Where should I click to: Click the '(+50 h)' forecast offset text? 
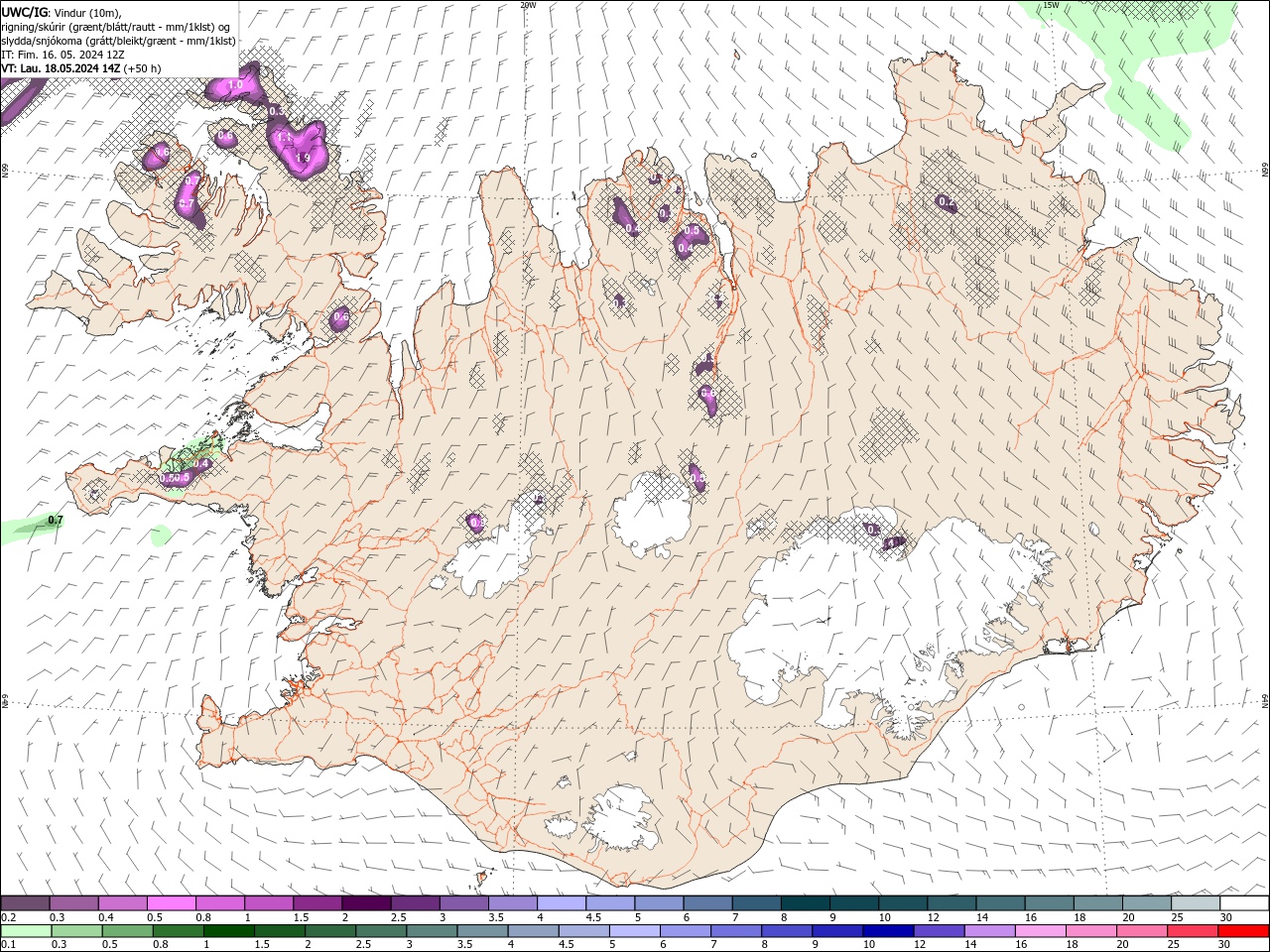click(143, 68)
